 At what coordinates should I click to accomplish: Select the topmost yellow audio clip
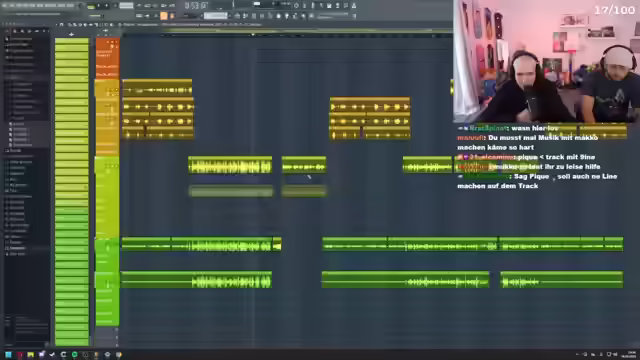click(157, 87)
